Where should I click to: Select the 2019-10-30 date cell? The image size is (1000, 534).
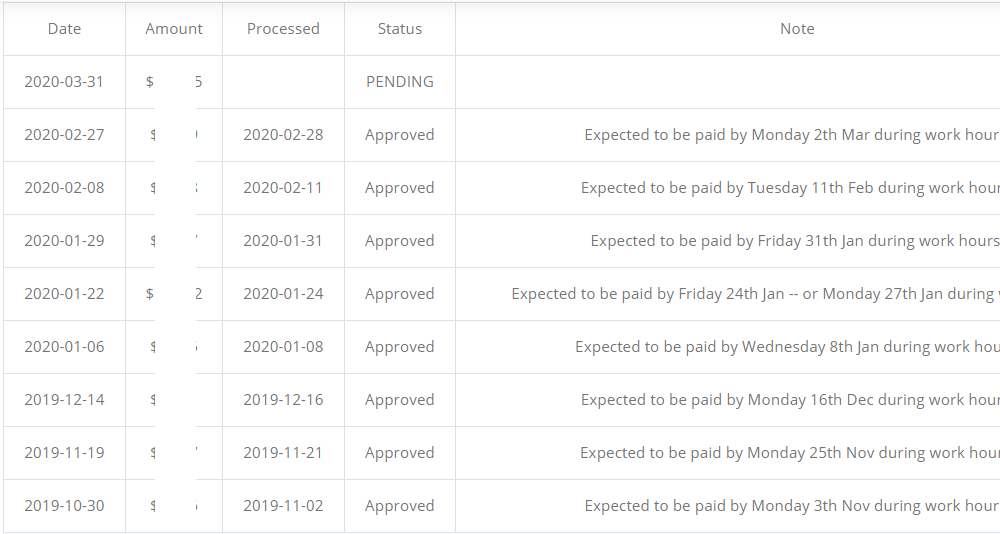(64, 505)
